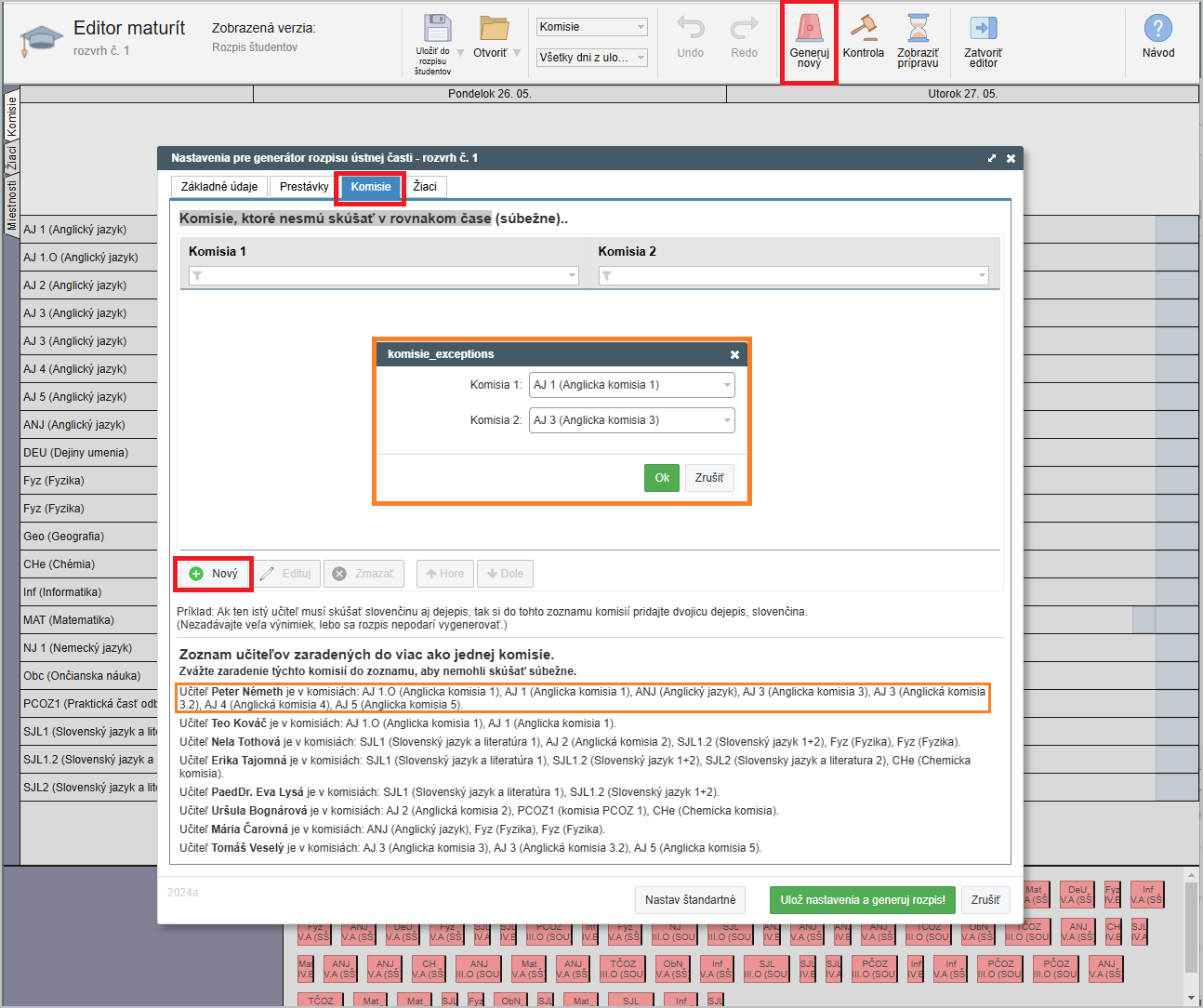Click the Zobraziť prípravu hourglass icon
Screen dimensions: 1203x1008
tap(919, 28)
